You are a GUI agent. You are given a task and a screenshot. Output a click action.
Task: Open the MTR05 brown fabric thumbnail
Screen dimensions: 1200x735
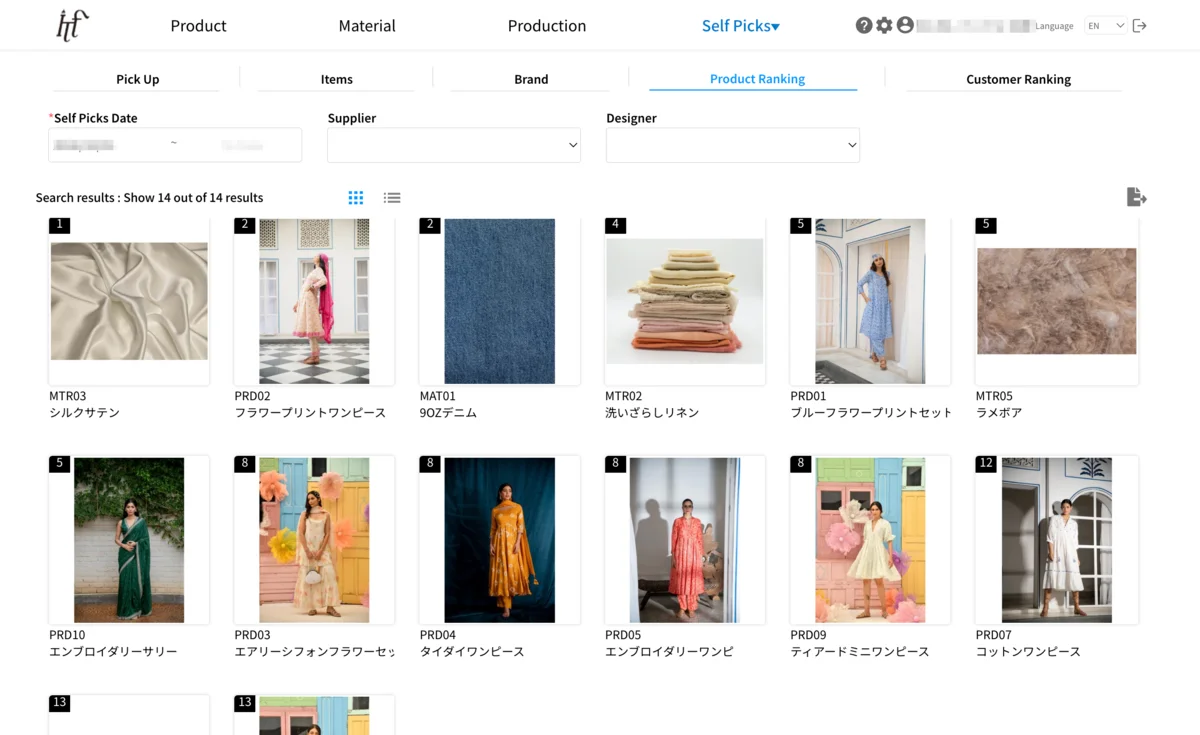(1057, 301)
